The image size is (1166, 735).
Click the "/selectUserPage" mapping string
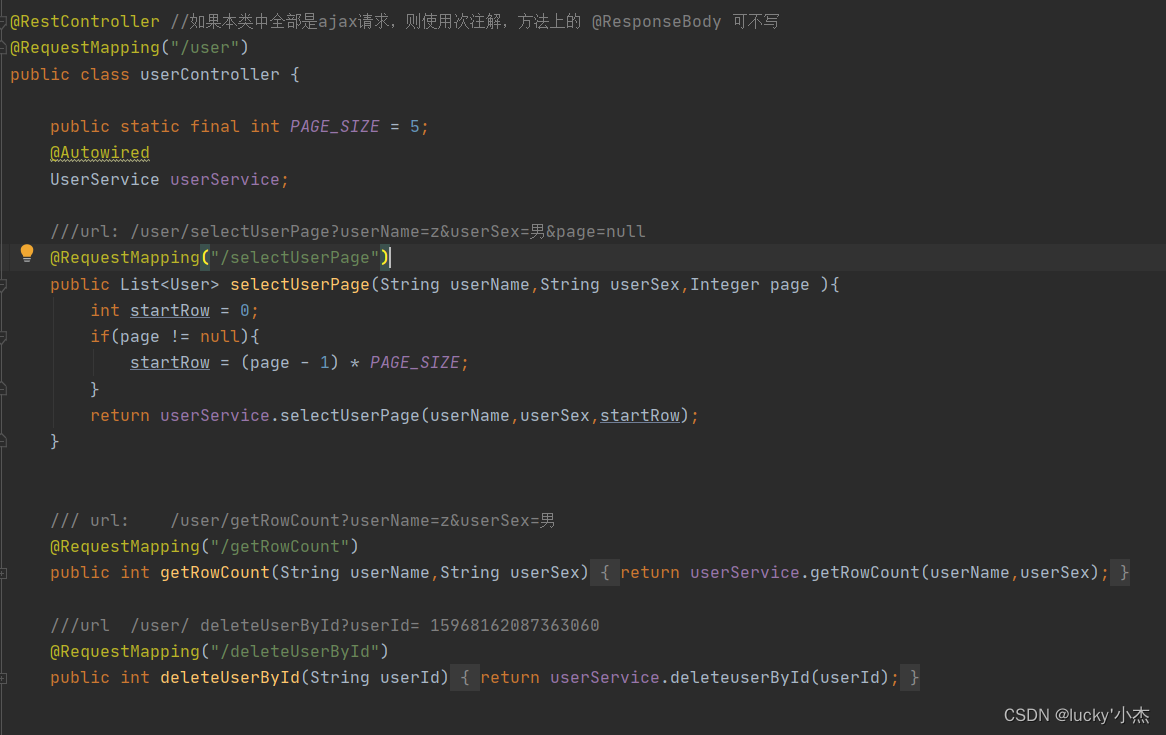(x=294, y=257)
